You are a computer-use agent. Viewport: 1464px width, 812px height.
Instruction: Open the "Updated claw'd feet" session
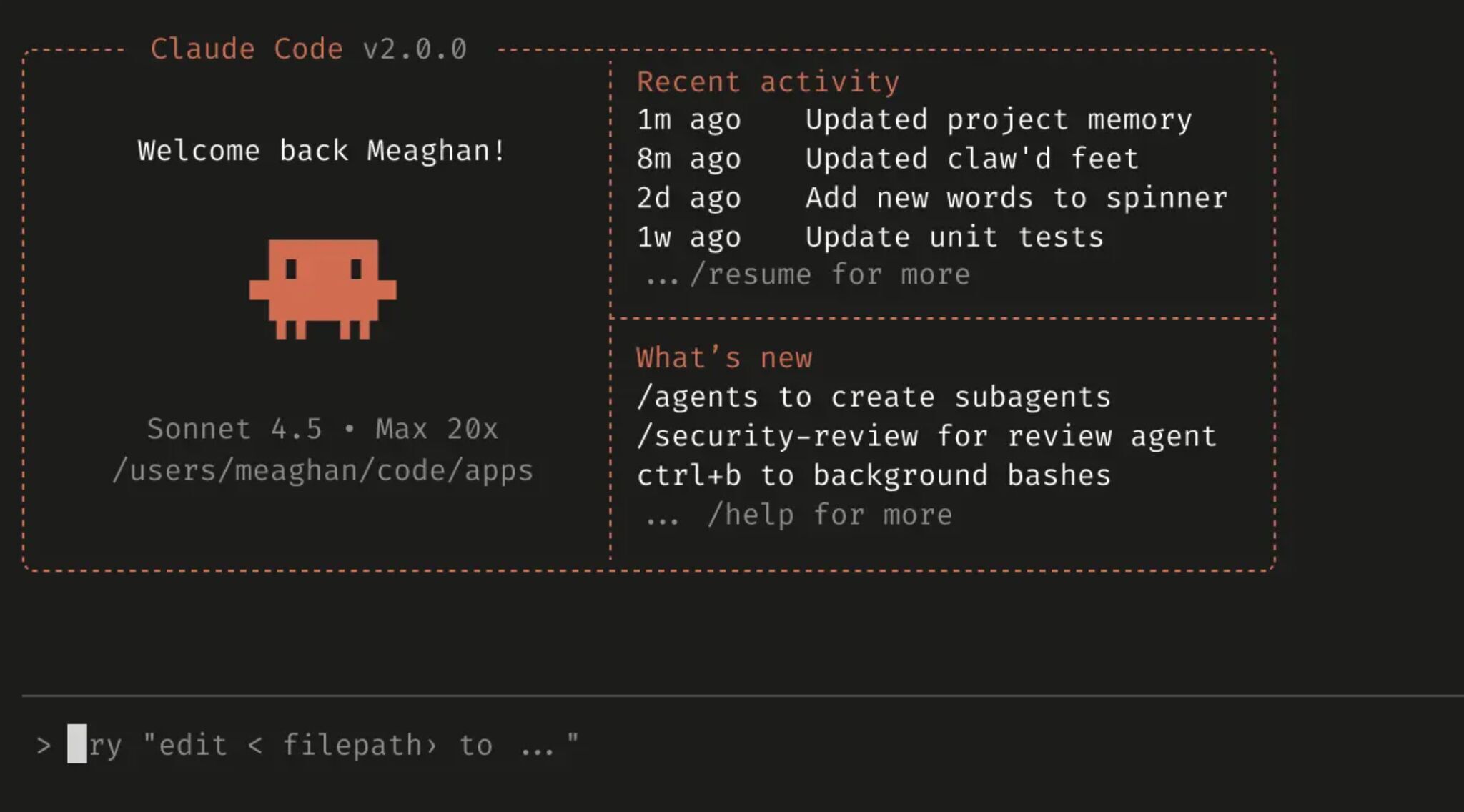point(887,159)
